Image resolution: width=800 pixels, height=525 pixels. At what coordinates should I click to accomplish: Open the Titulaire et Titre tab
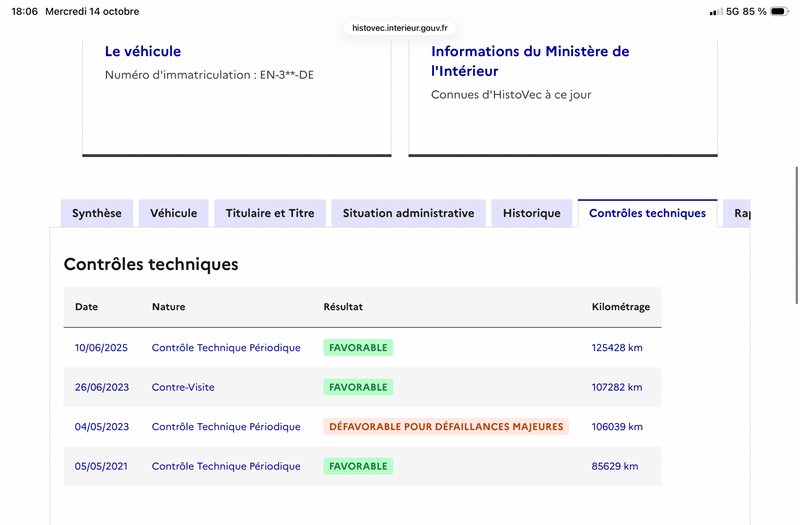pos(270,213)
